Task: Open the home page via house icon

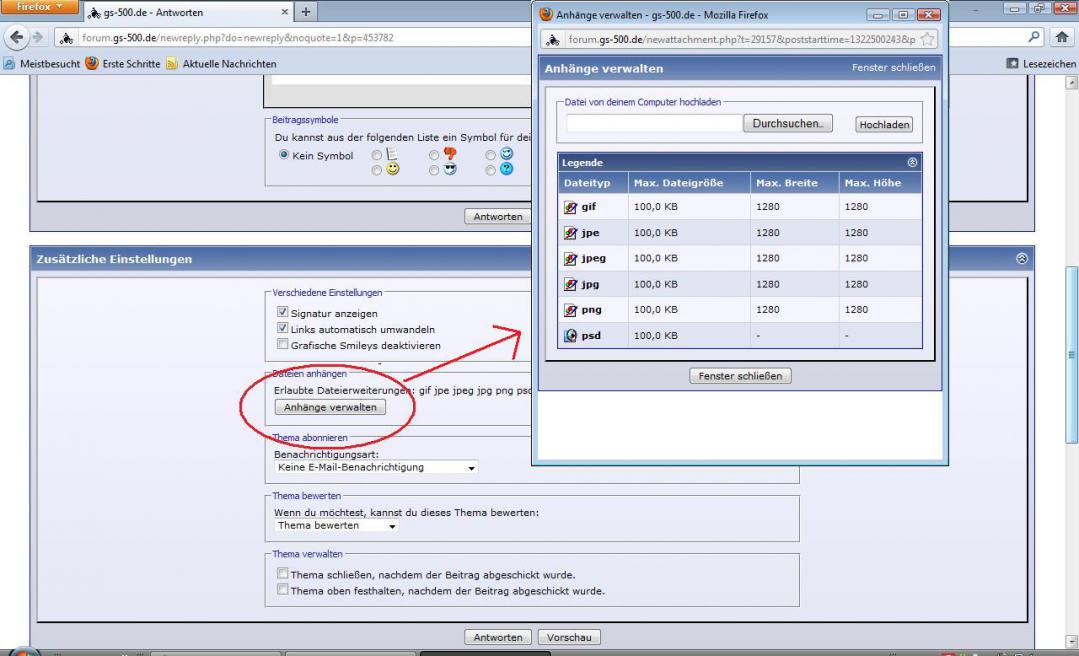Action: click(x=1062, y=38)
